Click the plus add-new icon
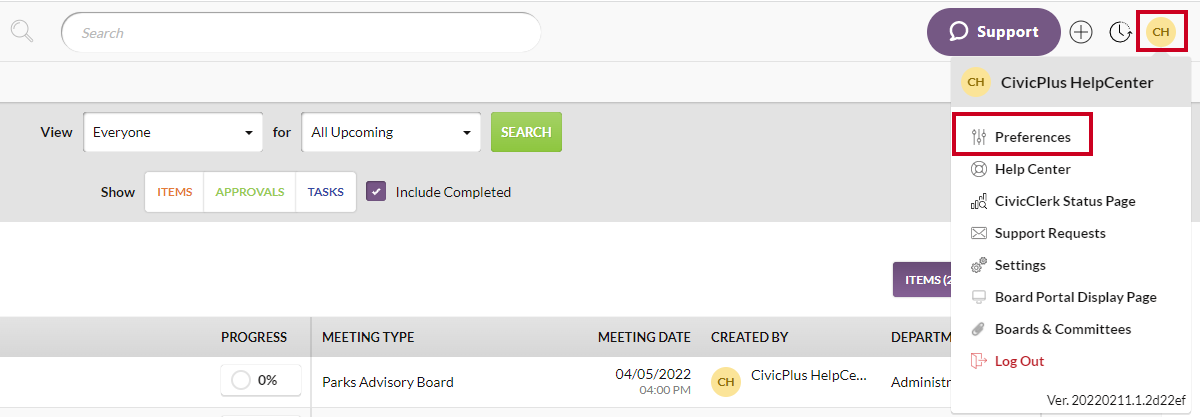This screenshot has width=1200, height=417. click(1081, 32)
